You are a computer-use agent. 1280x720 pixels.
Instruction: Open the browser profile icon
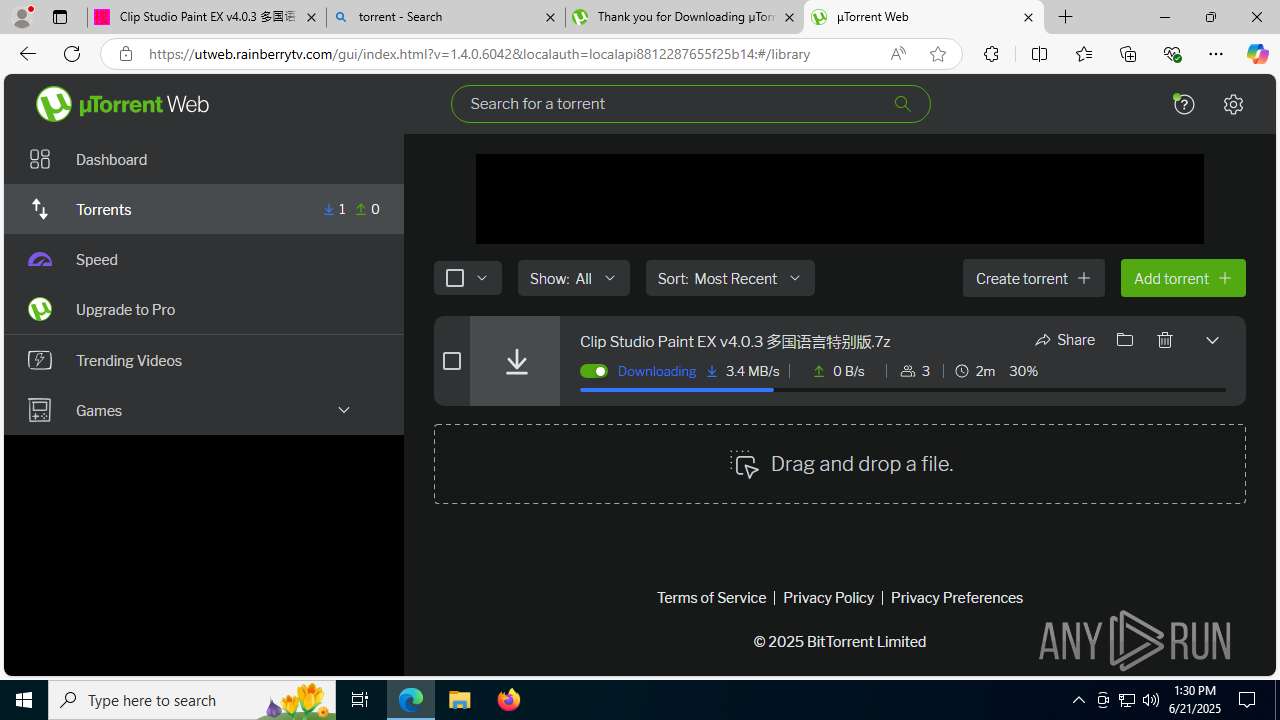tap(22, 17)
